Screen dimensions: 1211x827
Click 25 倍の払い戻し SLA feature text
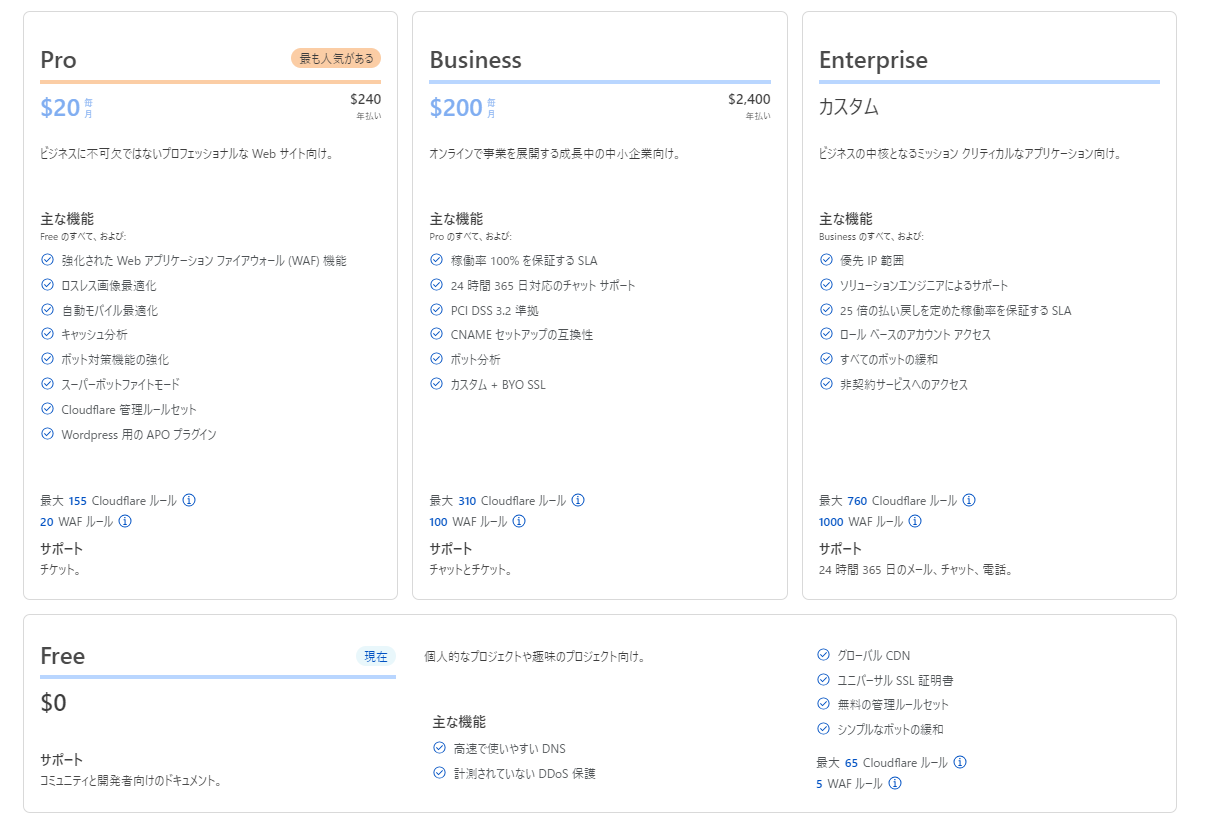click(955, 310)
